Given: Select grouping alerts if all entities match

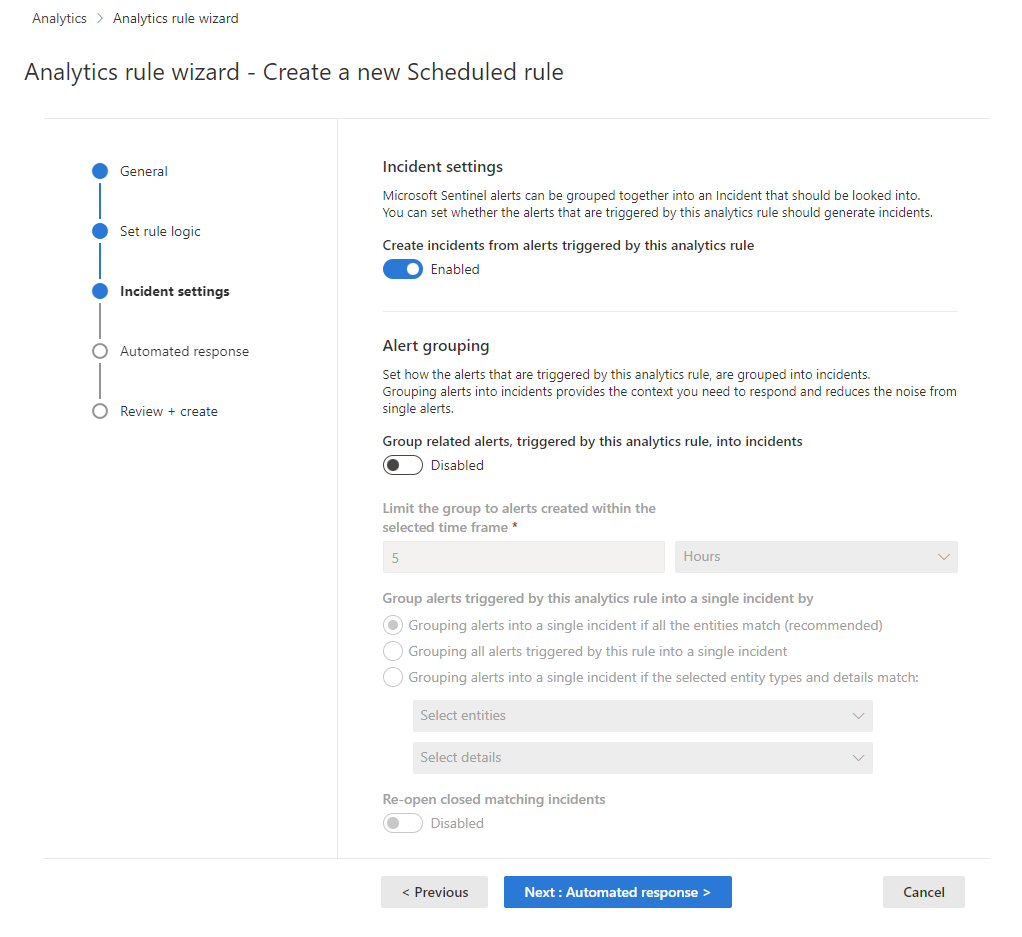Looking at the screenshot, I should pyautogui.click(x=392, y=625).
